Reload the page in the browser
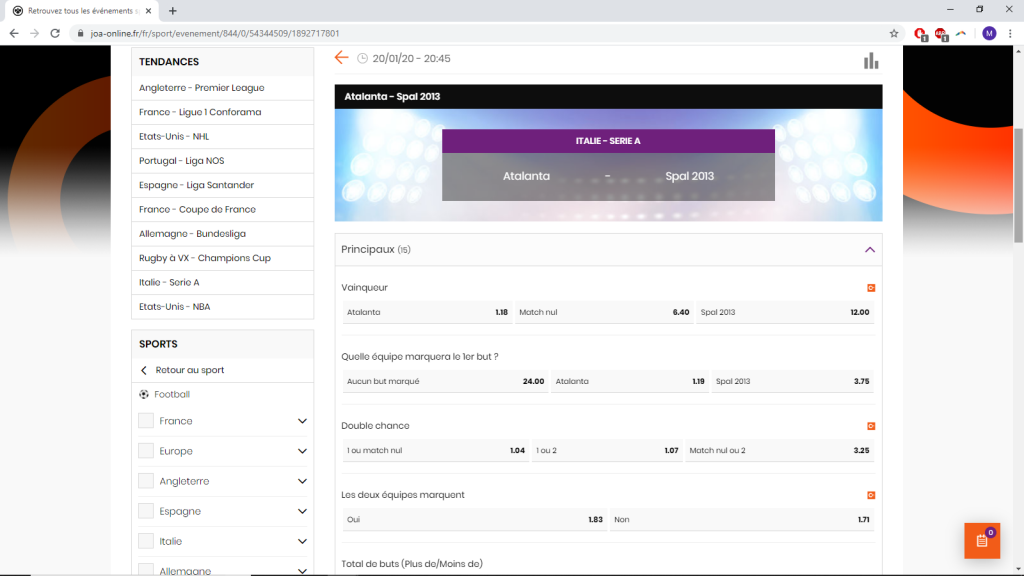Screen dimensions: 1024x576 55,33
